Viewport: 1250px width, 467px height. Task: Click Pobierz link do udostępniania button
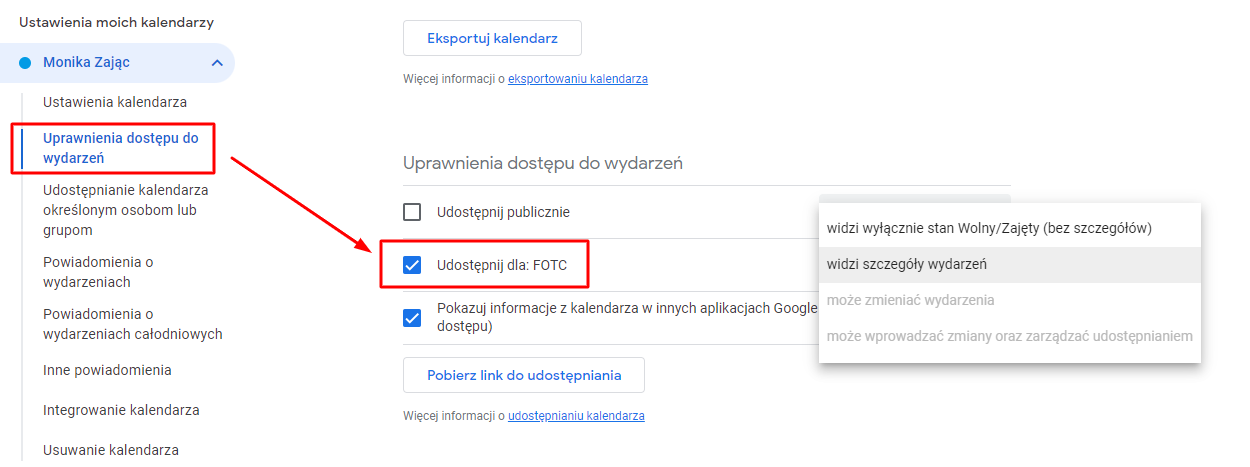click(x=524, y=375)
